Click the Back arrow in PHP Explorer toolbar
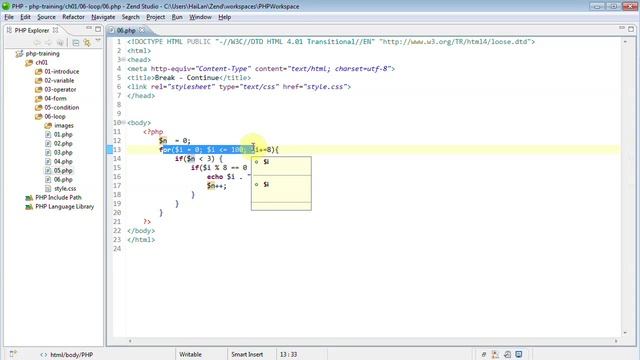 (x=37, y=42)
